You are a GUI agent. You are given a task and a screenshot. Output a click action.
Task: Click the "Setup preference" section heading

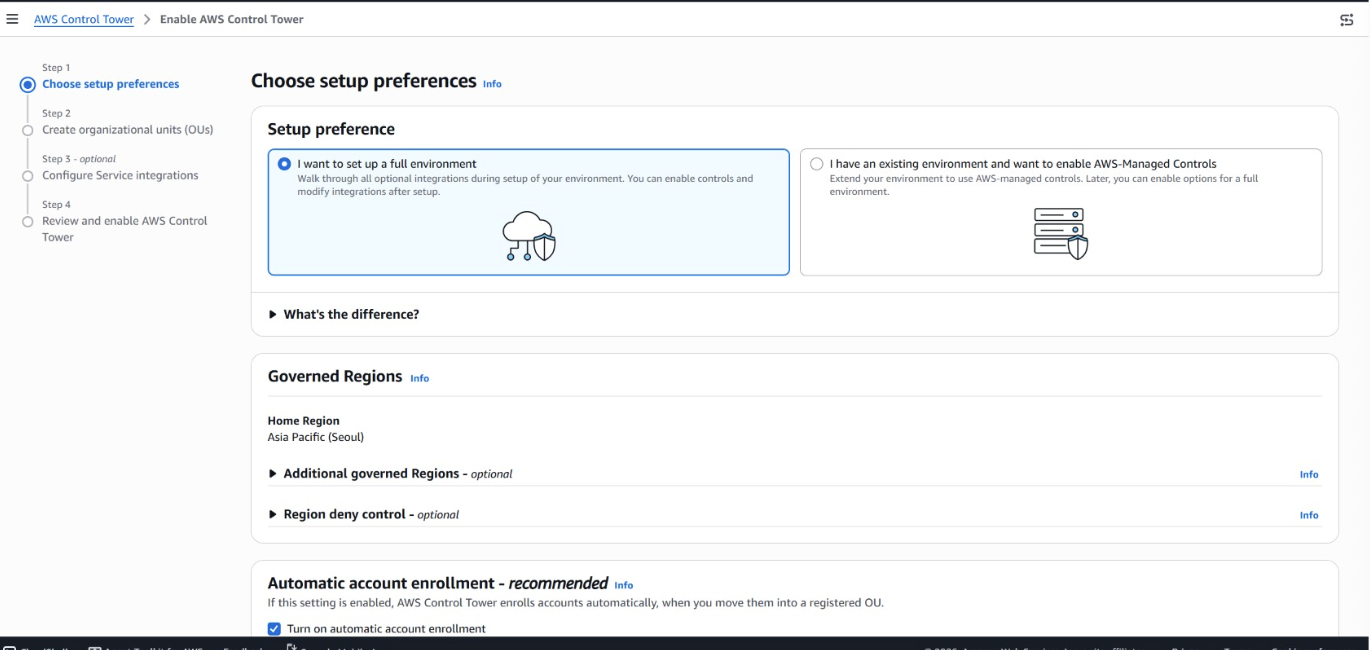[331, 129]
